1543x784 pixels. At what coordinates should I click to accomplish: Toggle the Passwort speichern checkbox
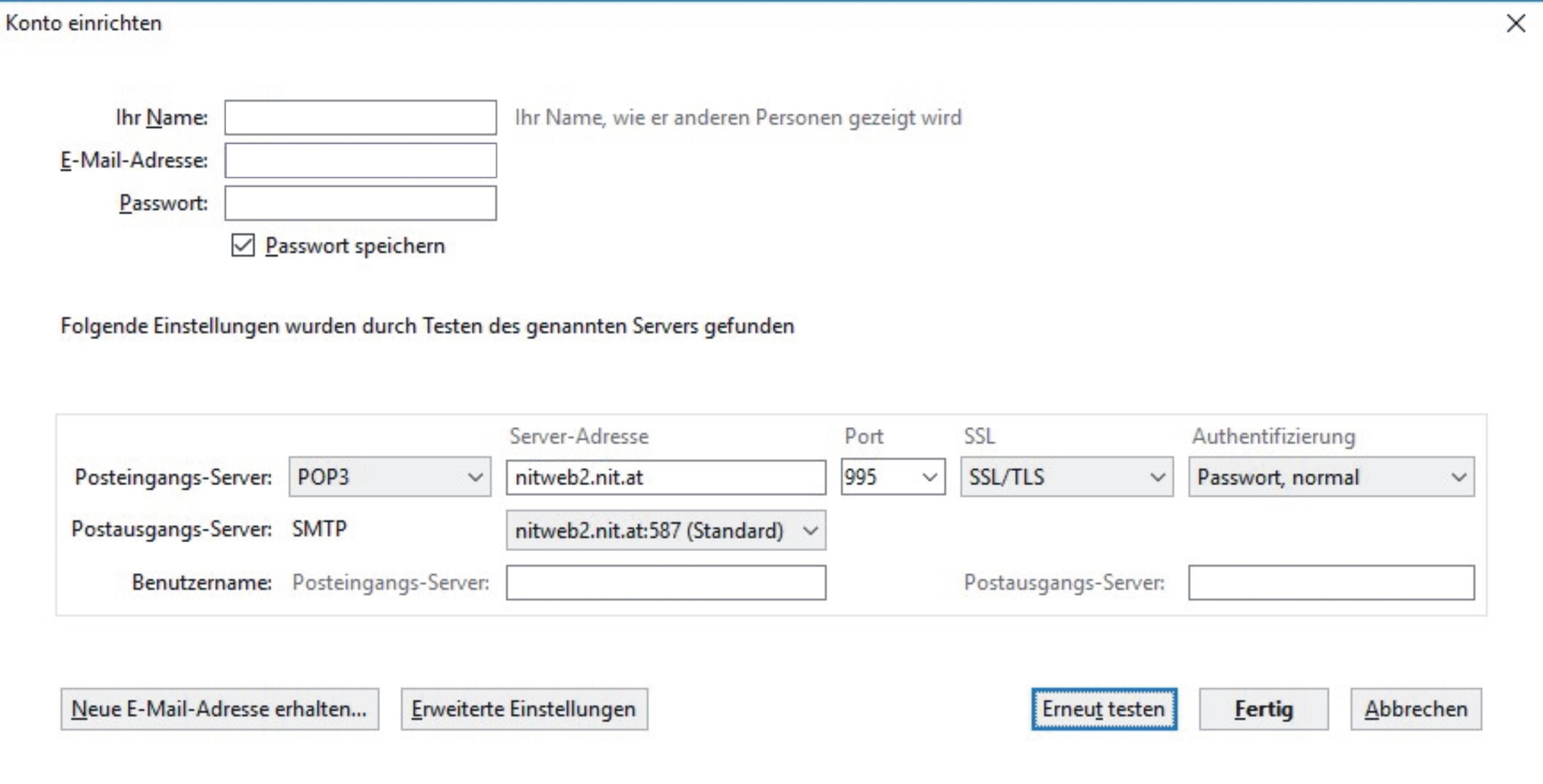click(242, 246)
